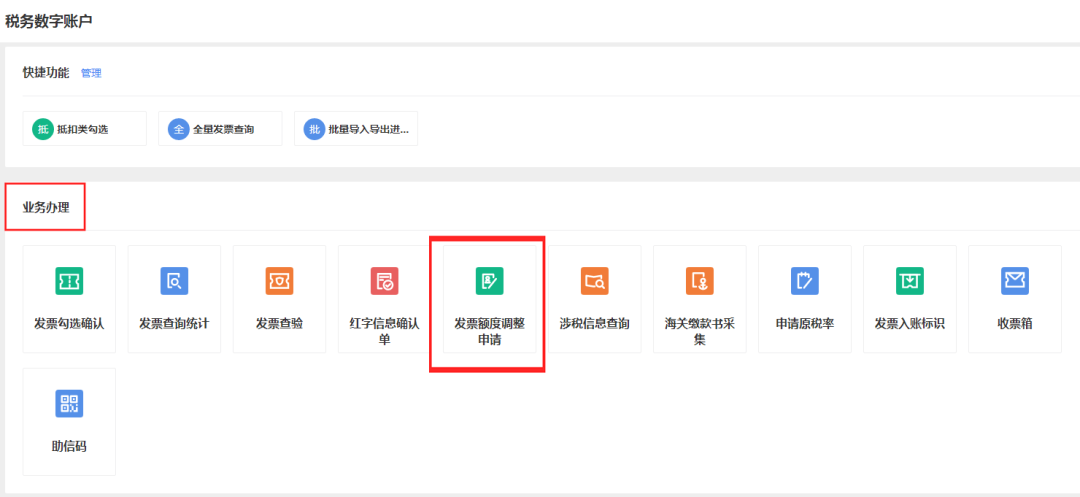
Task: Click the 快捷功能 section heading
Action: 46,73
